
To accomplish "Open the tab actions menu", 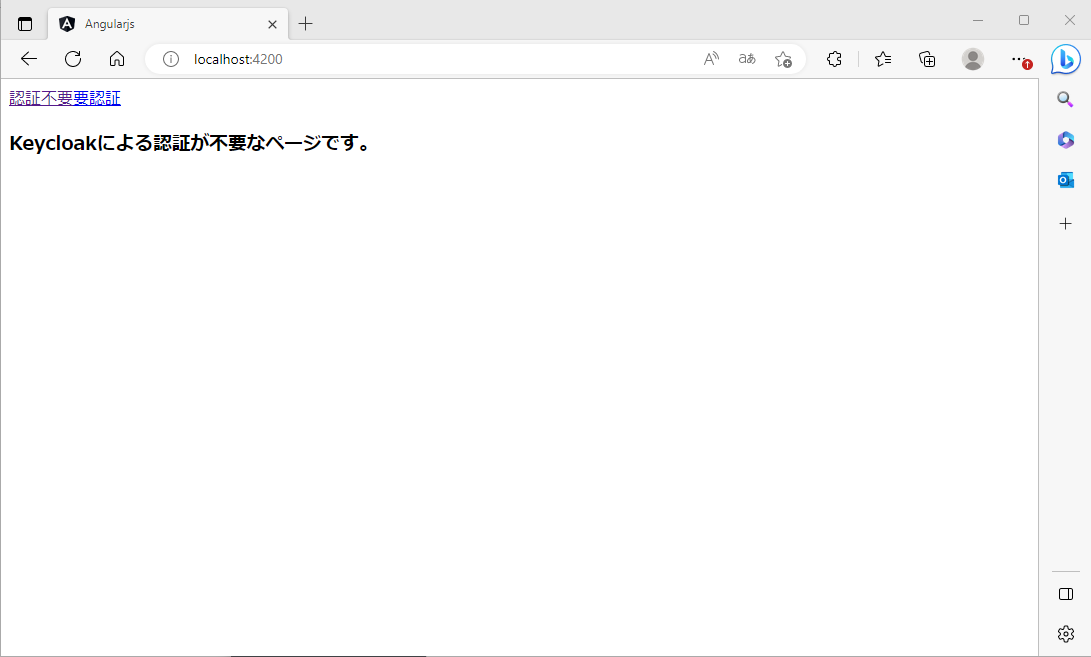I will tap(24, 21).
